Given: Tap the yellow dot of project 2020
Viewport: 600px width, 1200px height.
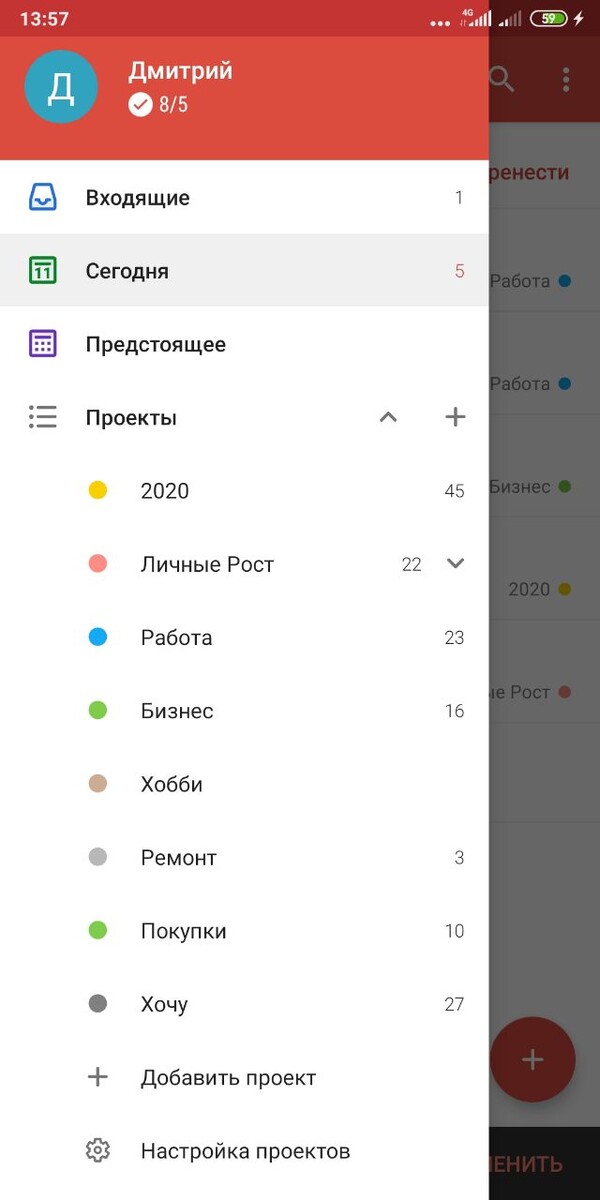Looking at the screenshot, I should pos(97,490).
